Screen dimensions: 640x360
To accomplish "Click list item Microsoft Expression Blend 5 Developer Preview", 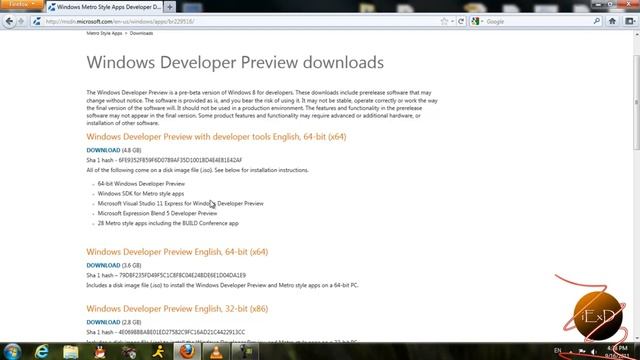I will coord(158,213).
